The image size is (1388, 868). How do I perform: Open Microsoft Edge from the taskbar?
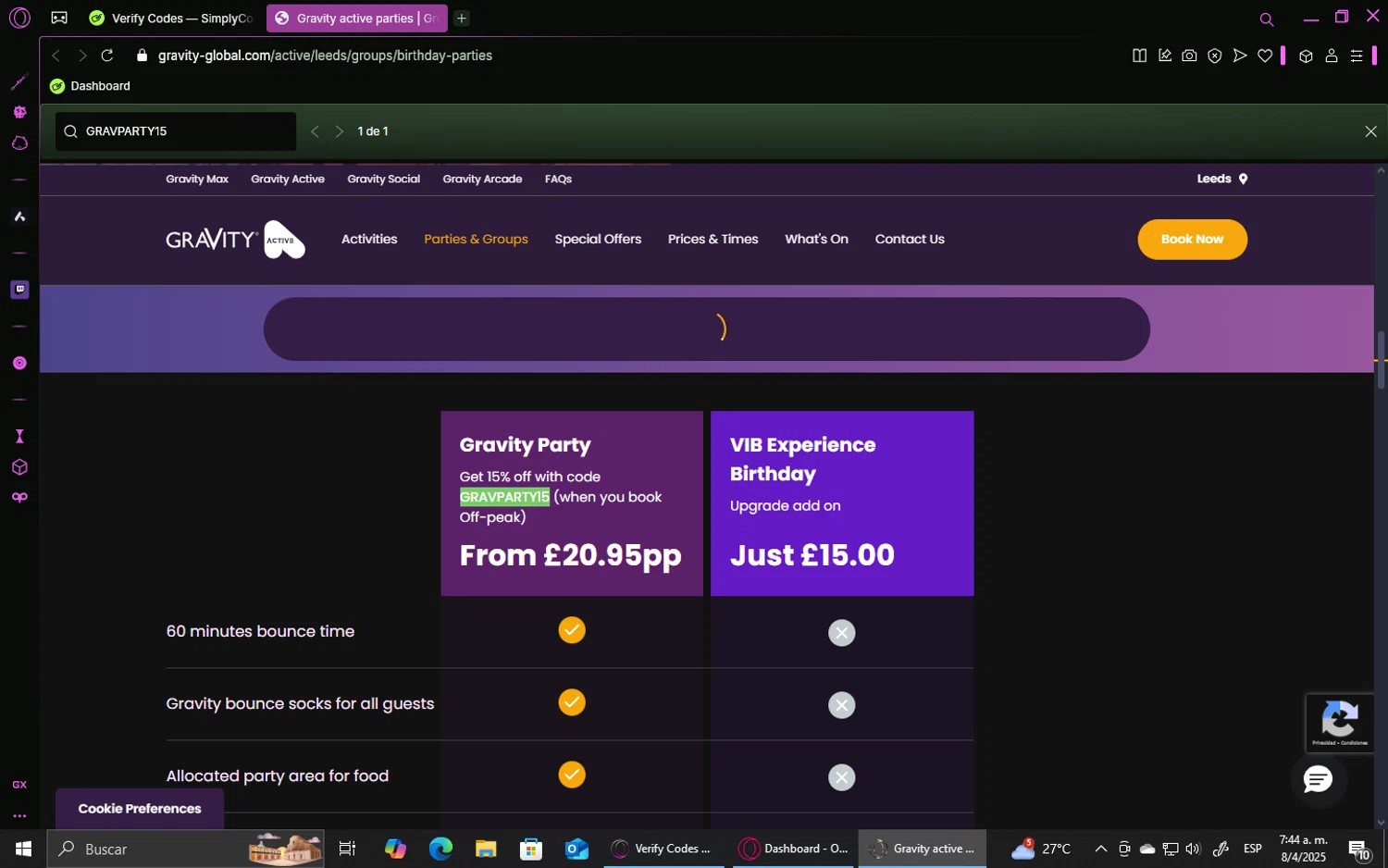(x=440, y=849)
